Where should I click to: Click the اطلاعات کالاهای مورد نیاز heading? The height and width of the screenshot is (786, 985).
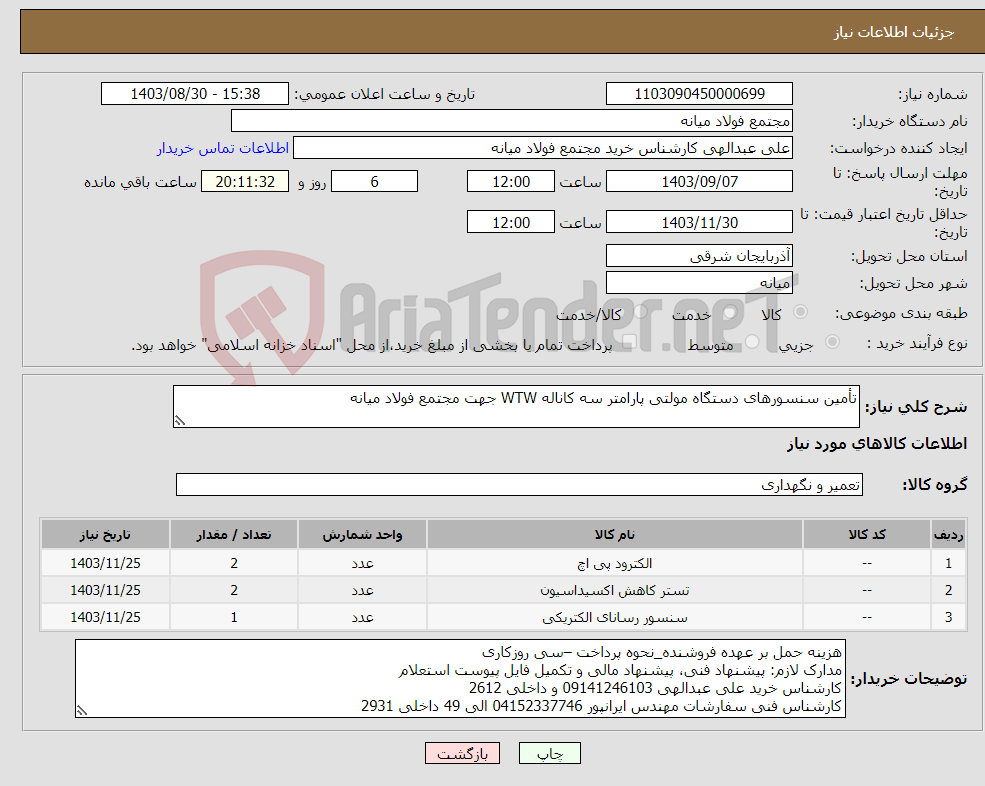pyautogui.click(x=876, y=444)
